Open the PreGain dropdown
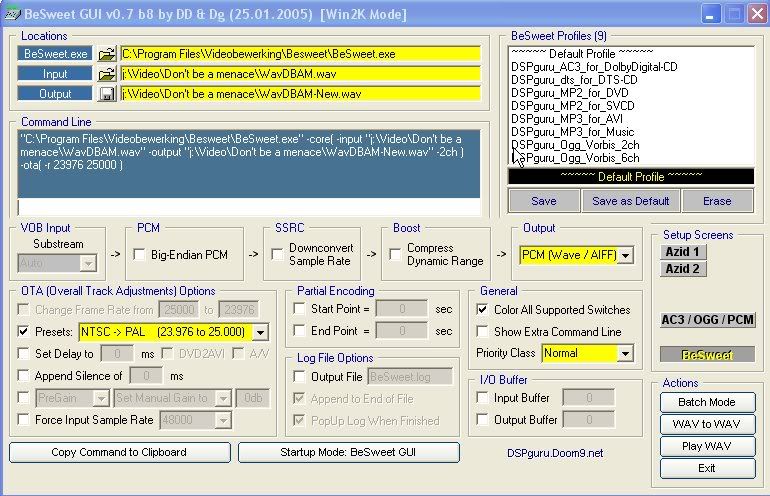Screen dimensions: 770x496 tap(101, 398)
